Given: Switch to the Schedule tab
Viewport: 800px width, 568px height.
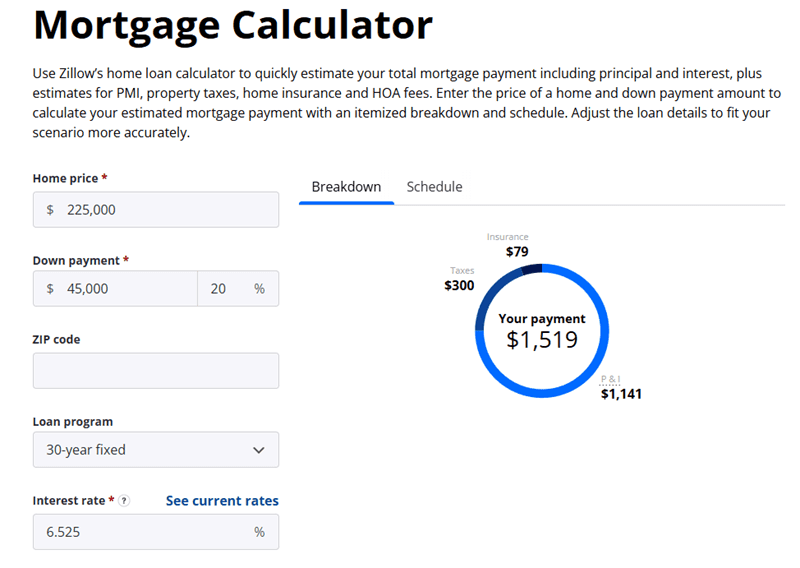Looking at the screenshot, I should [x=434, y=187].
